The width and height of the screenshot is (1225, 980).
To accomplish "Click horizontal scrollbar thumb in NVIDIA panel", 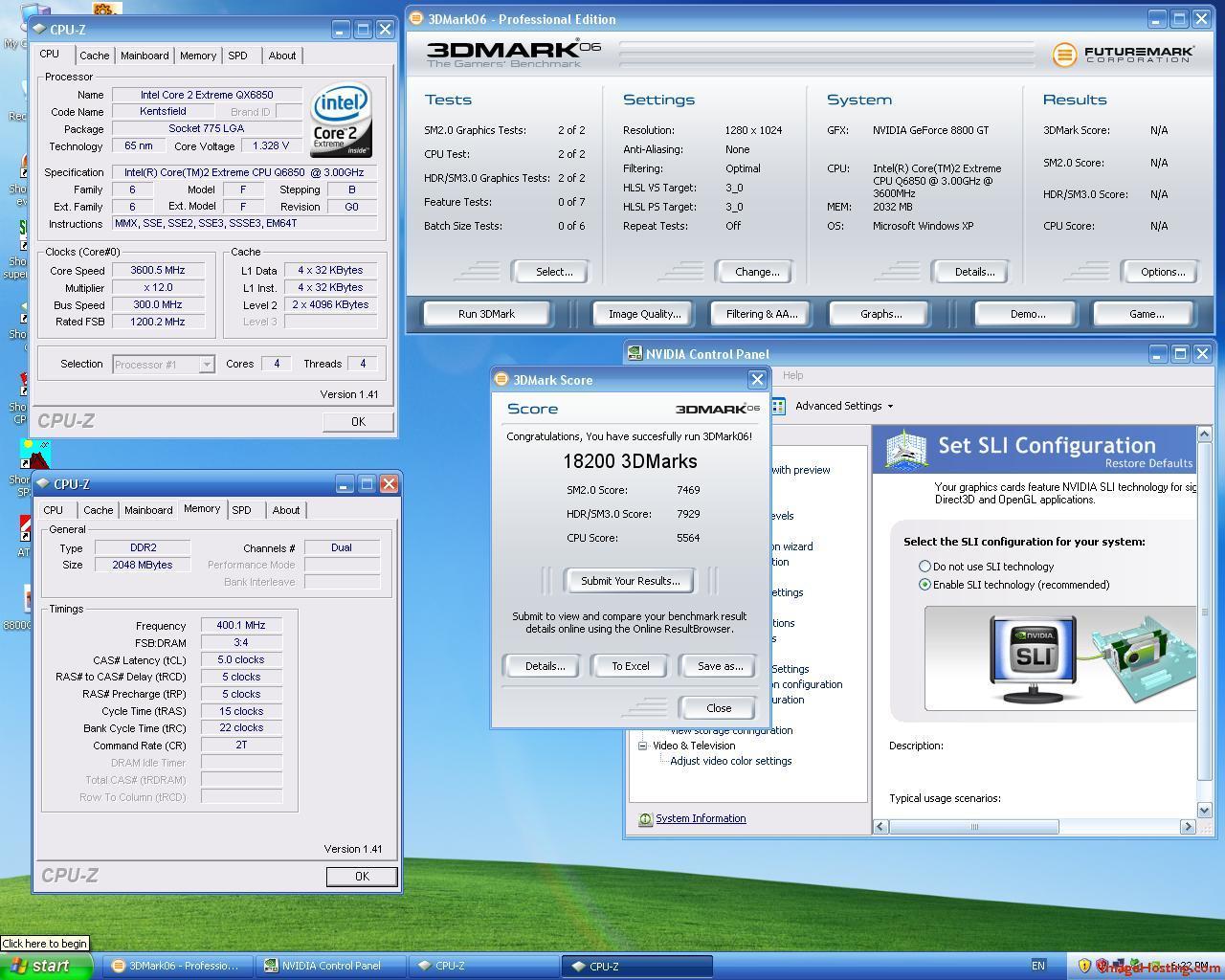I will point(974,826).
